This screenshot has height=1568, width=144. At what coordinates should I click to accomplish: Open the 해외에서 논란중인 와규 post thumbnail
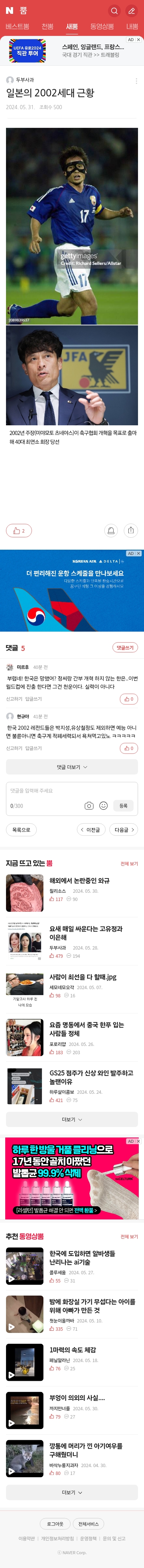point(24,893)
